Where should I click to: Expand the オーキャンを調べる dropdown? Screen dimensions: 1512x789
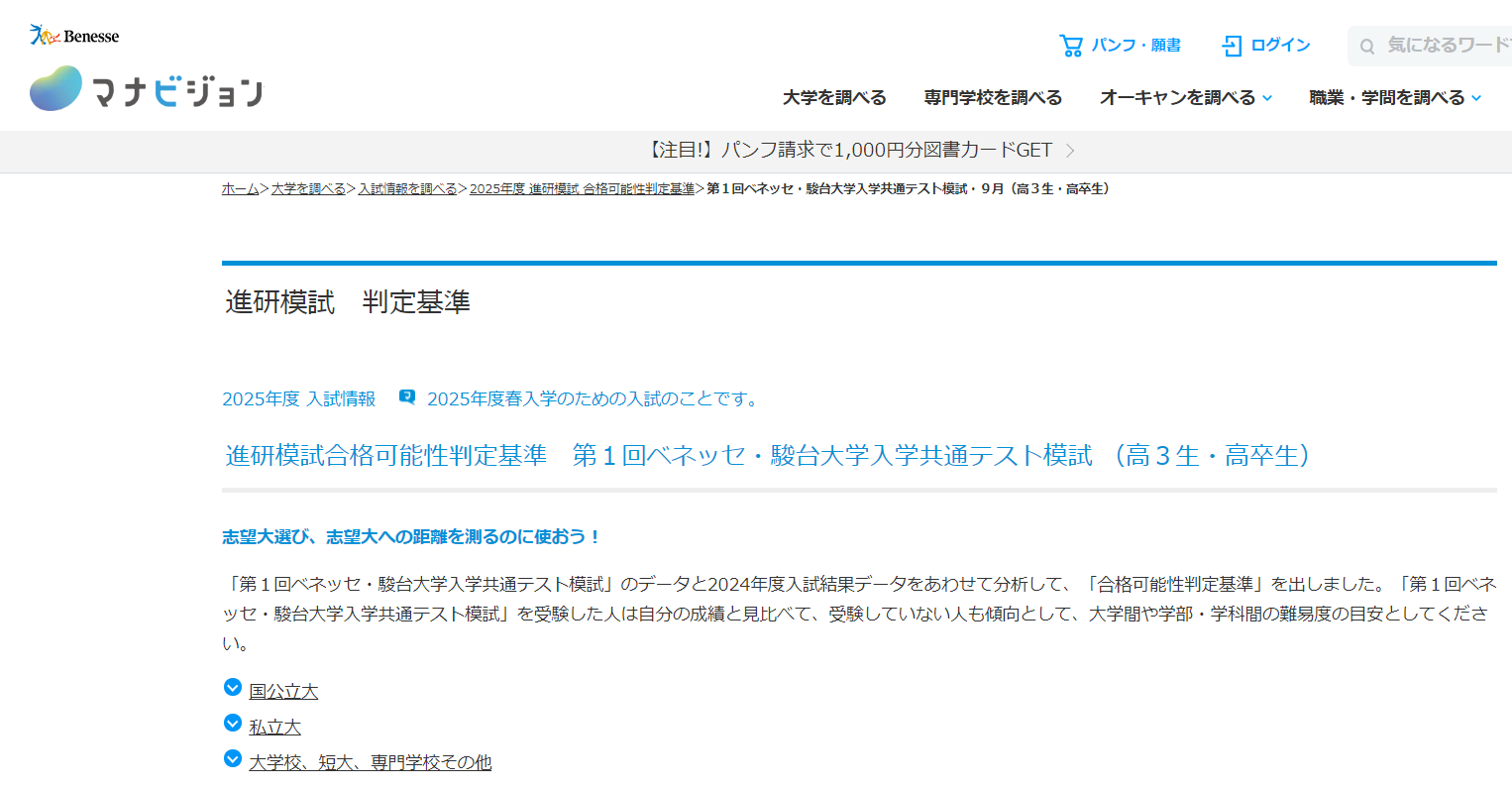(1185, 97)
